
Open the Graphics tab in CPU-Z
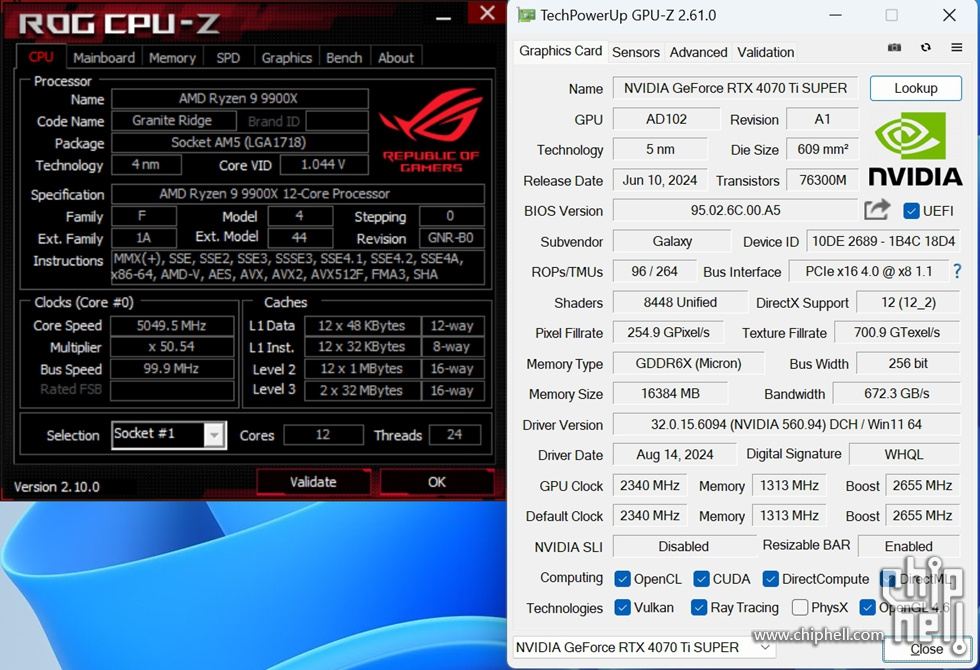(286, 58)
